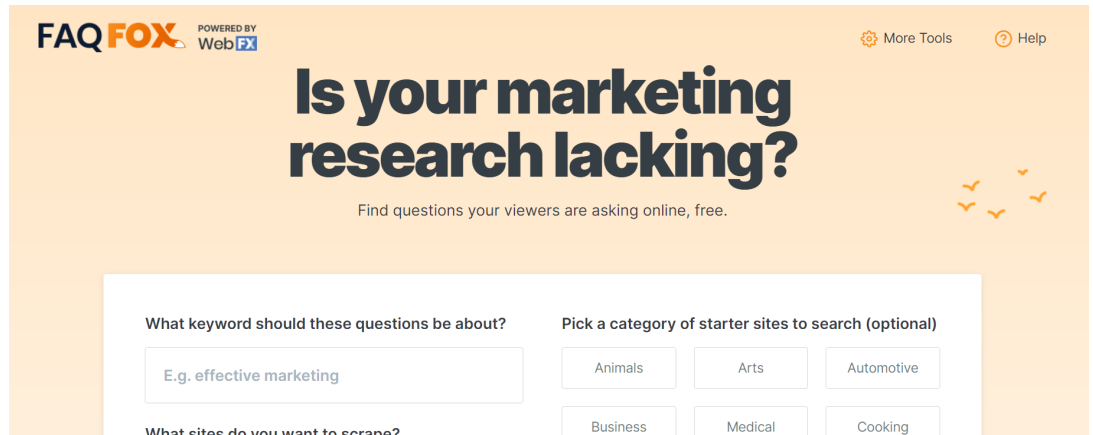The image size is (1093, 435).
Task: Click the "Pick a category of starter sites" label
Action: click(748, 324)
